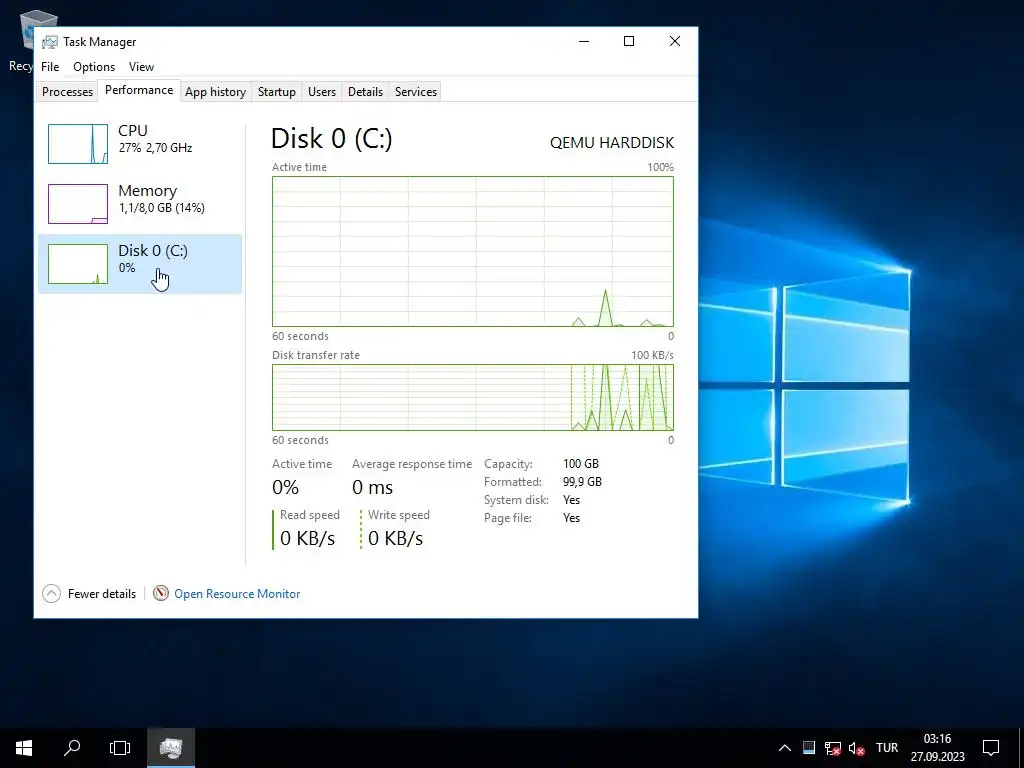Click the network disconnected tray icon
This screenshot has height=768, width=1024.
tap(833, 748)
